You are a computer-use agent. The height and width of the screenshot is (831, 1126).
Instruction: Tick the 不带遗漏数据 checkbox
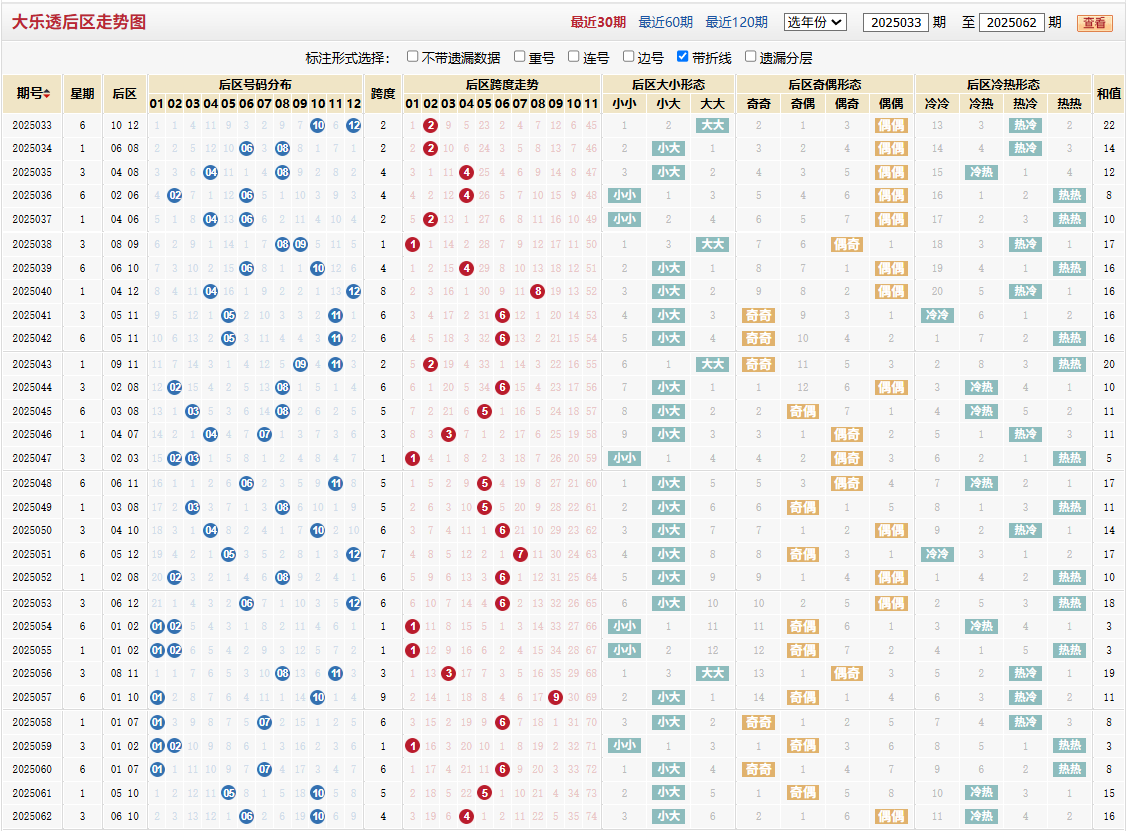[x=412, y=56]
